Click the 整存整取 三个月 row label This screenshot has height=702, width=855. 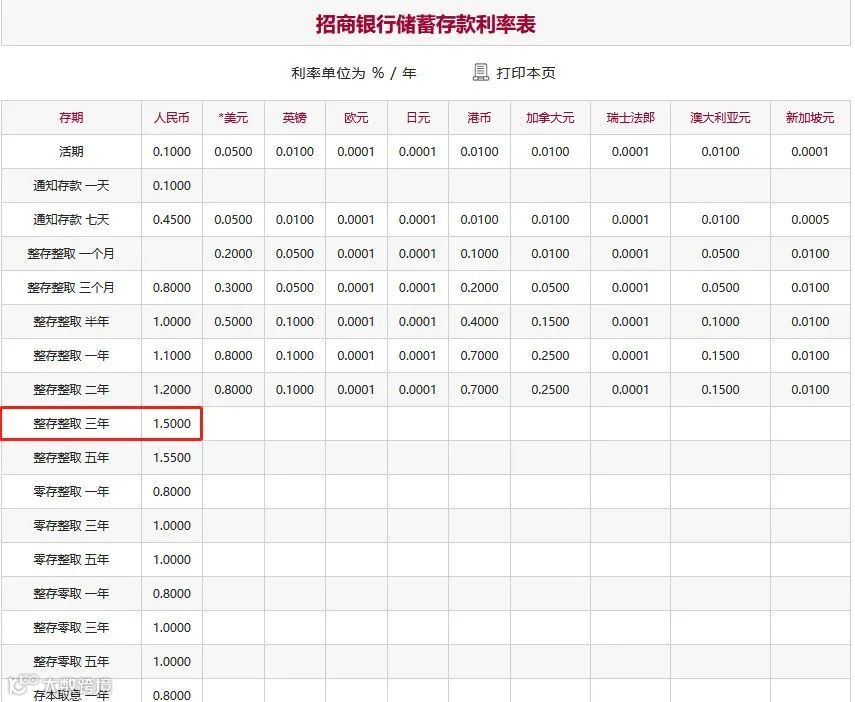(71, 287)
